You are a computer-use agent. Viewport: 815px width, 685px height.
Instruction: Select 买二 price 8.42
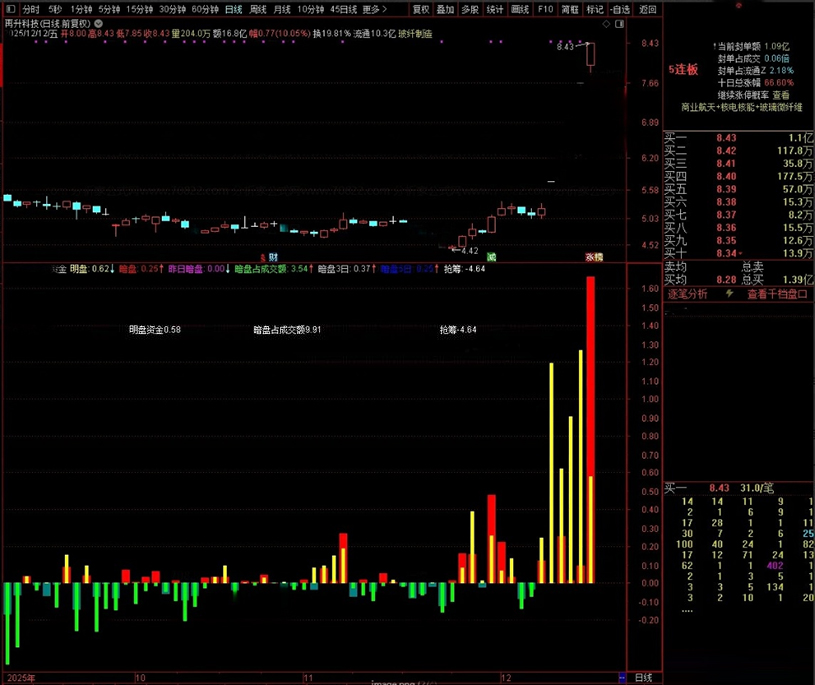click(x=726, y=151)
